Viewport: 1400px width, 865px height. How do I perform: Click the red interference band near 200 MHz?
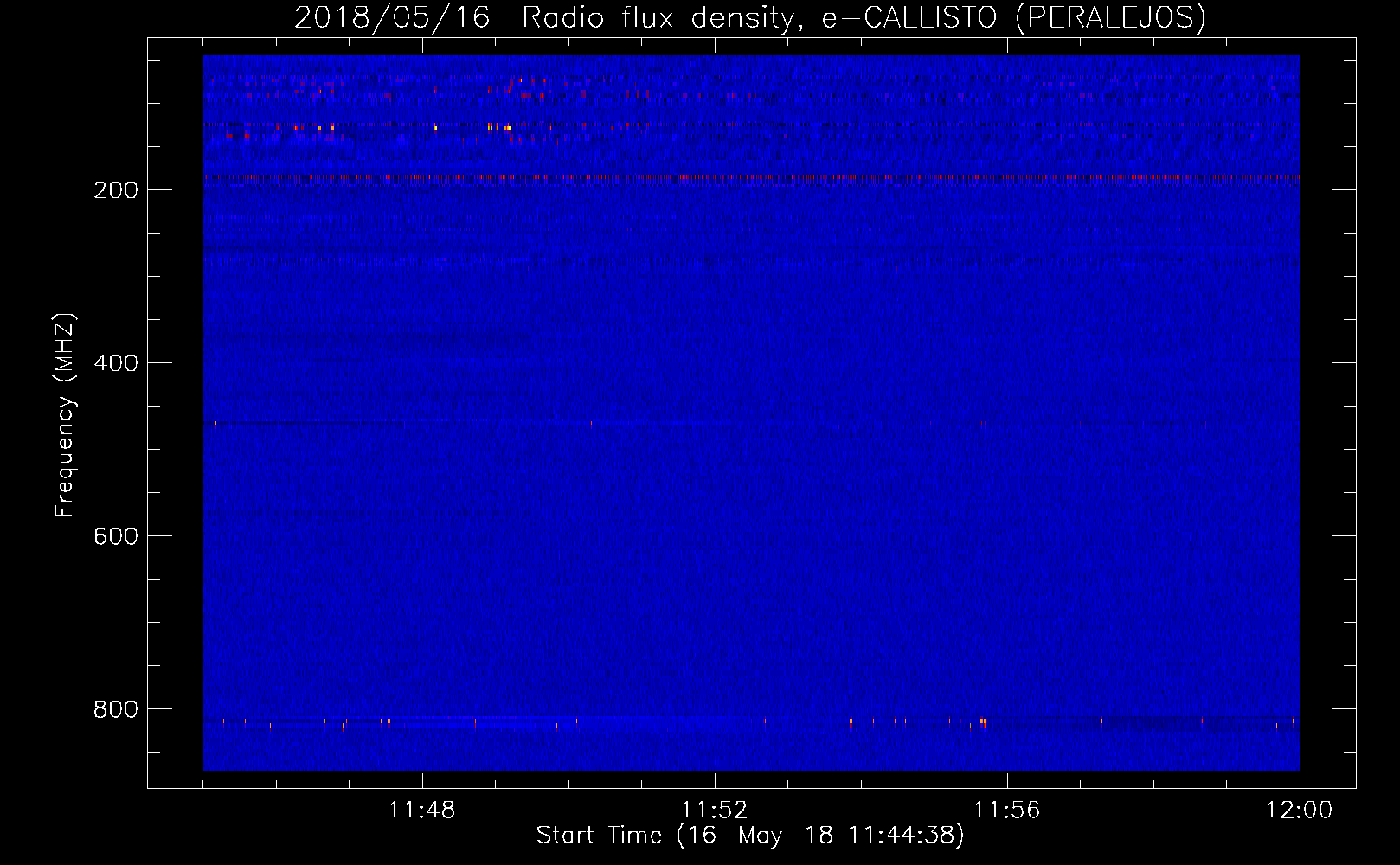(x=751, y=177)
